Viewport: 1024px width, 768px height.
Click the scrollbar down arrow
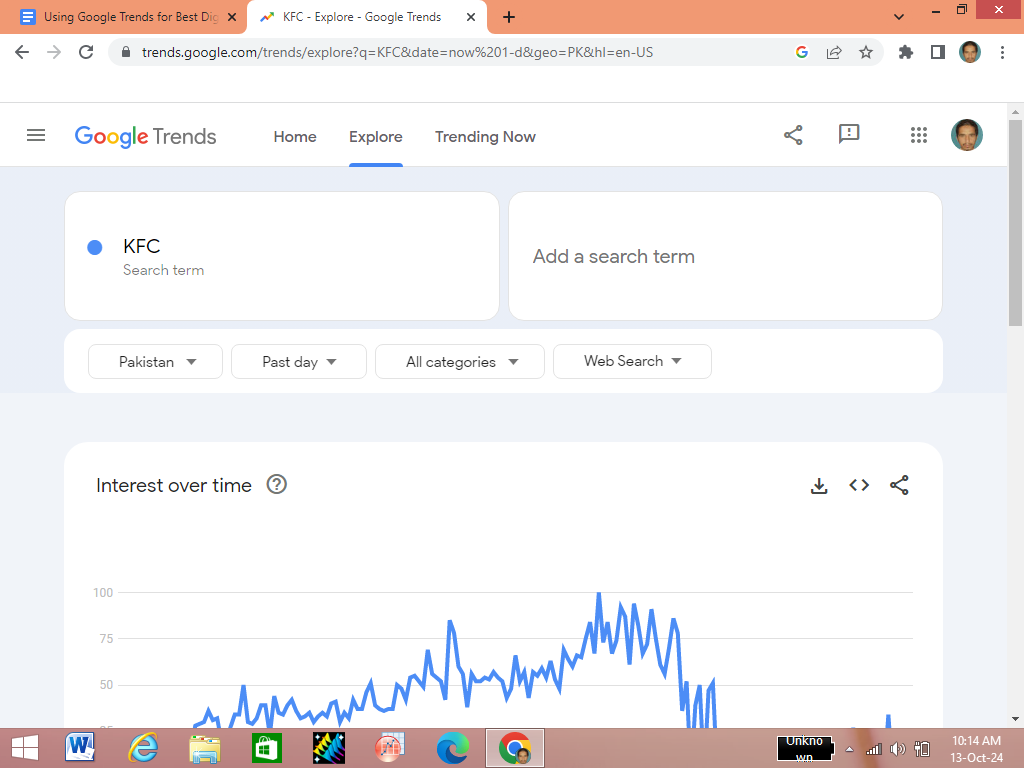[x=1015, y=719]
